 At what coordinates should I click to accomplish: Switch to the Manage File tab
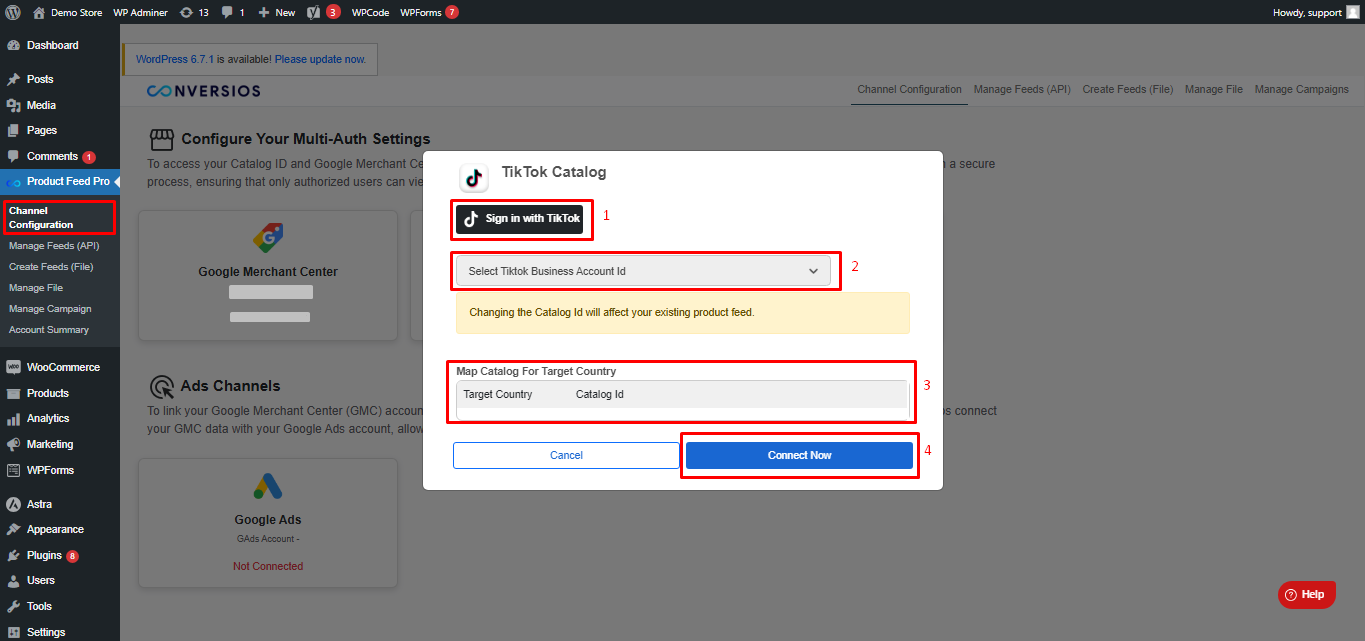pos(1214,89)
